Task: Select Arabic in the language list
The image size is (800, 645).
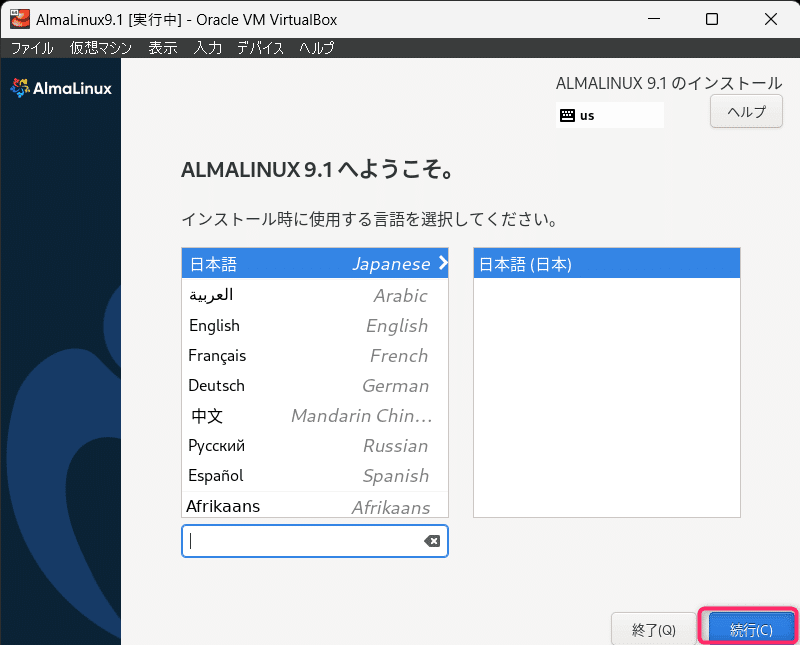Action: click(x=315, y=295)
